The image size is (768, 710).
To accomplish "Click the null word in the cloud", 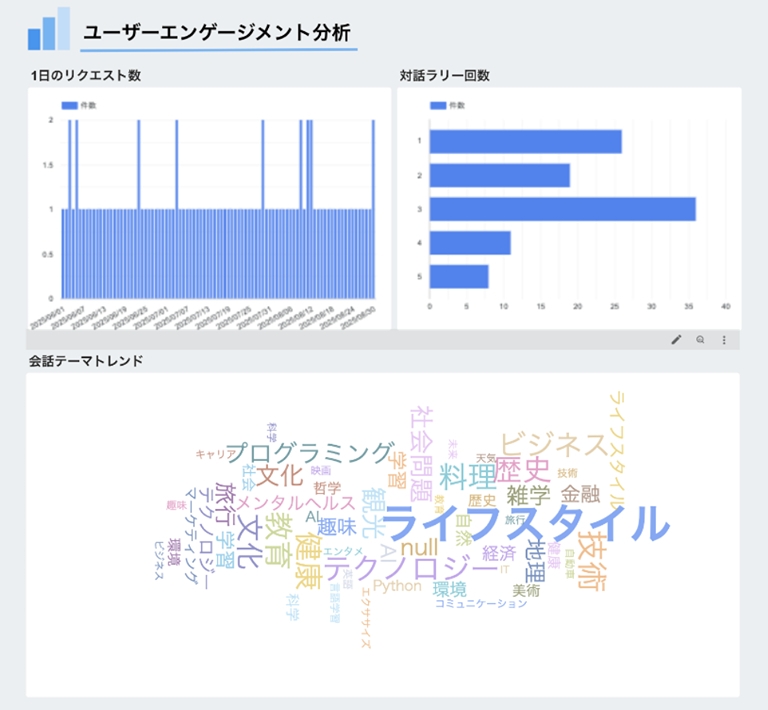I will coord(419,547).
